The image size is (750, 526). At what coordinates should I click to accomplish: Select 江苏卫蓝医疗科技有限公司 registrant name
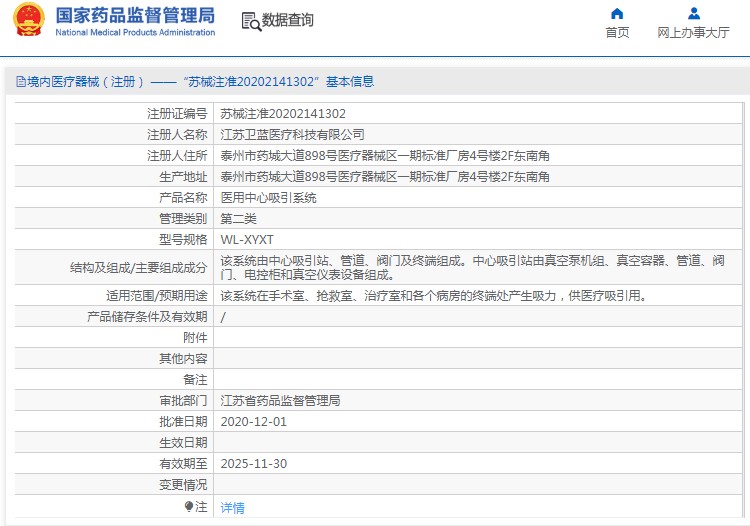[292, 135]
